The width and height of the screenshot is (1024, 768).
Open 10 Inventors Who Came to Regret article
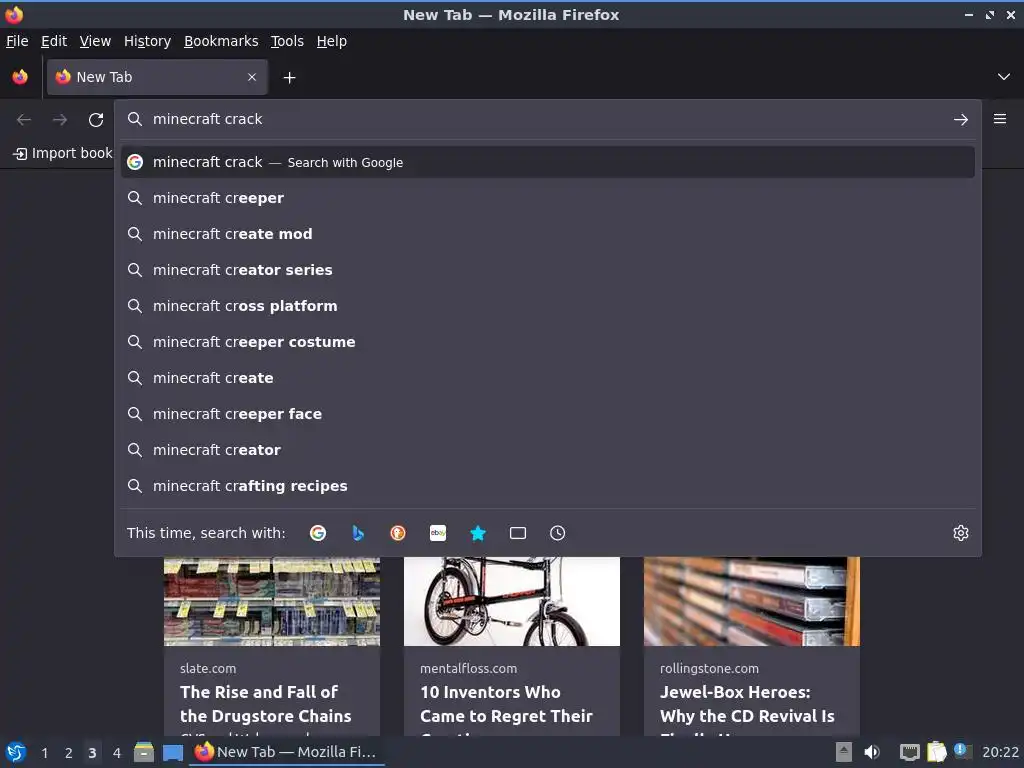506,704
